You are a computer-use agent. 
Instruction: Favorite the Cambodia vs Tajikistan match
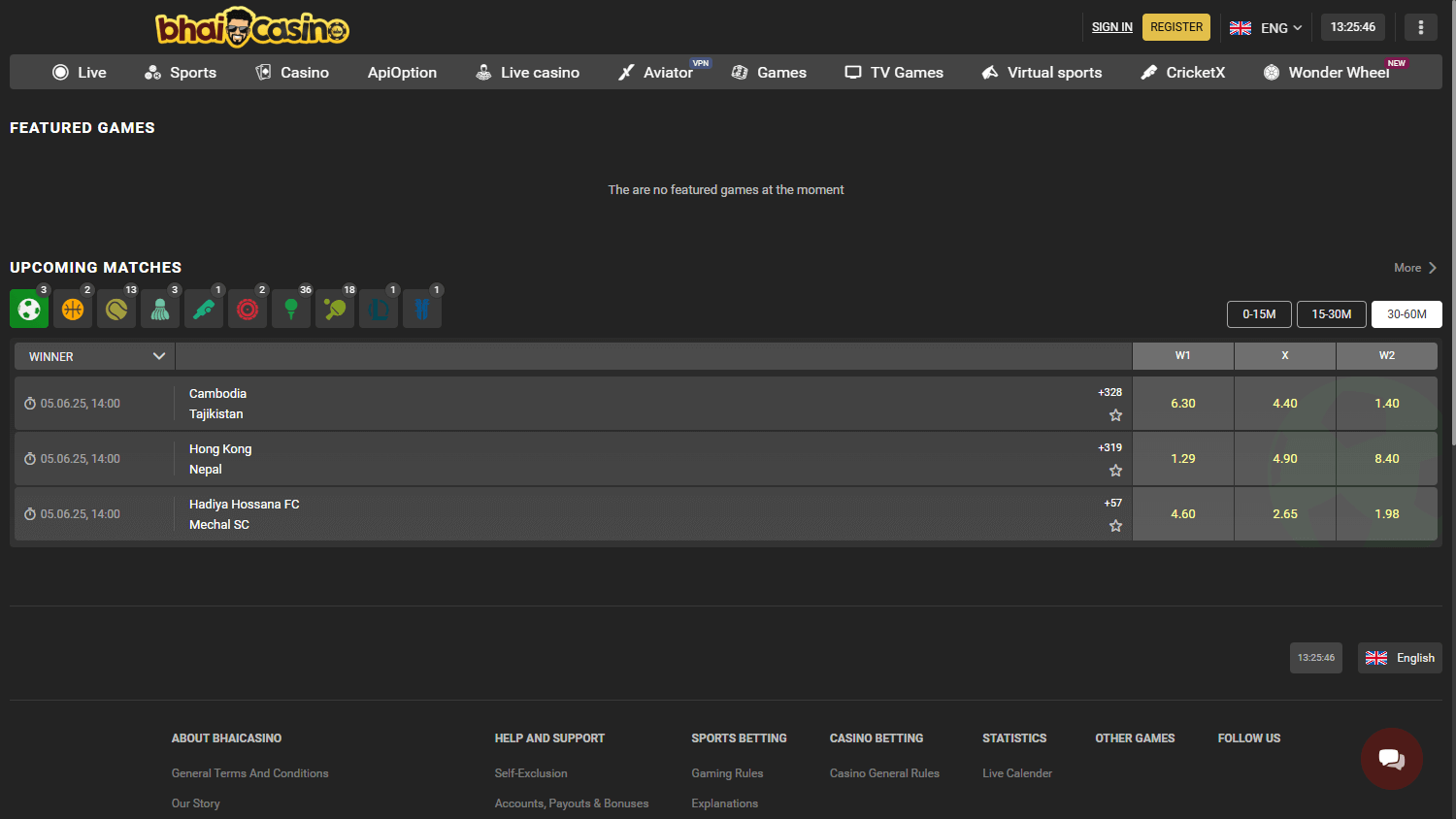1115,414
